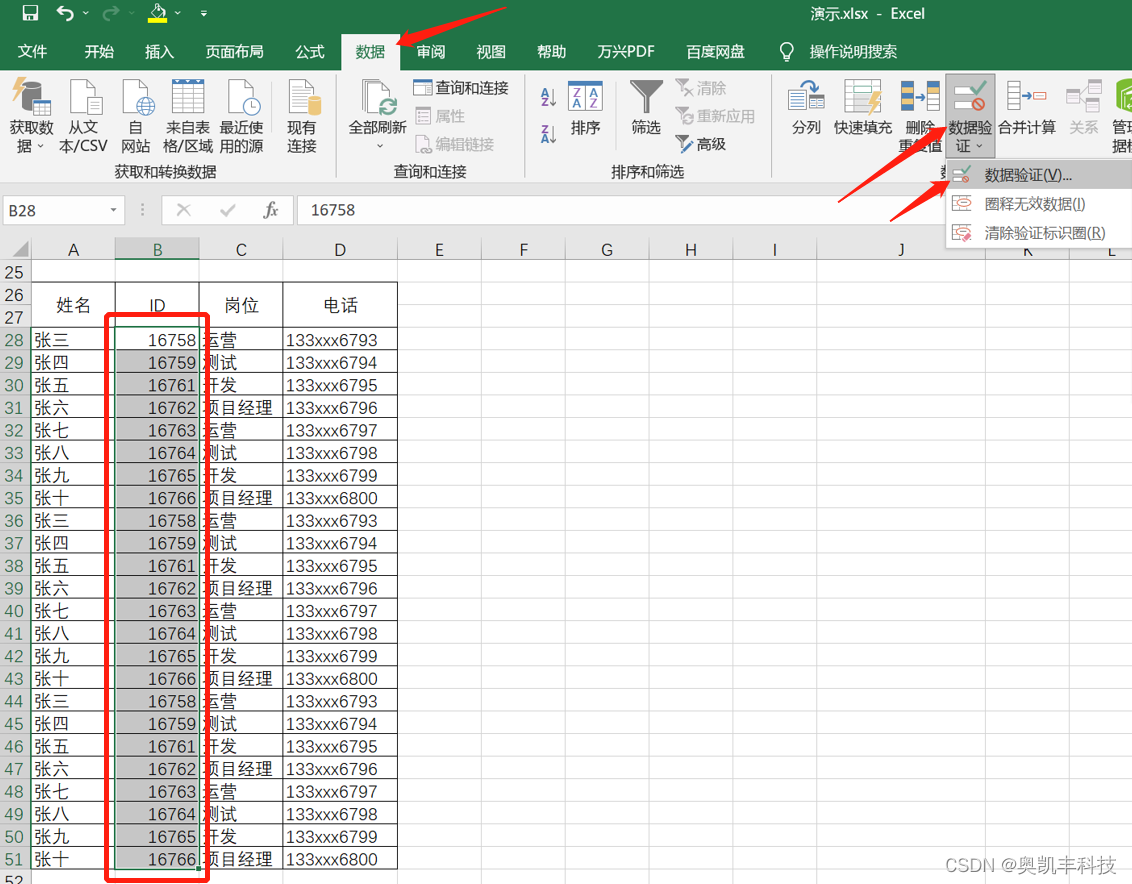
Task: Click the 姓名 header cell
Action: pos(73,306)
